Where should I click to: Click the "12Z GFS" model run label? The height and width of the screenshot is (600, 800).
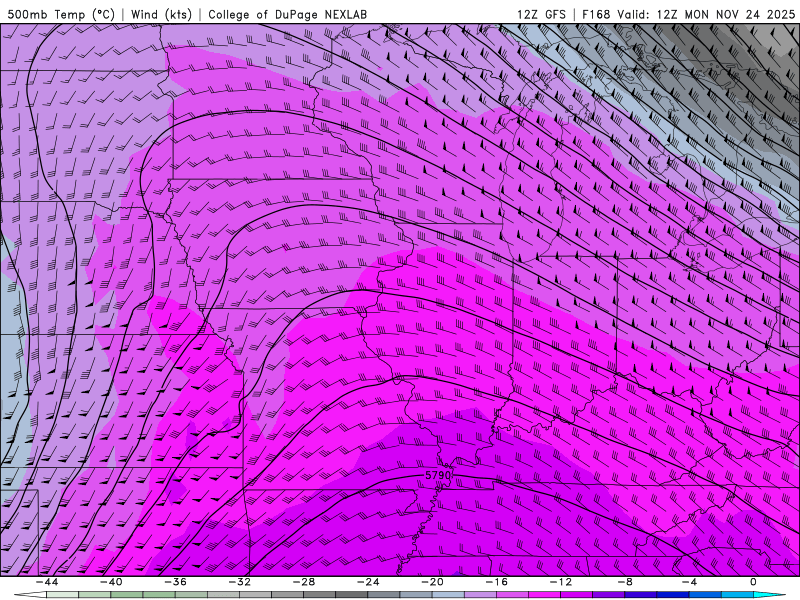click(541, 14)
